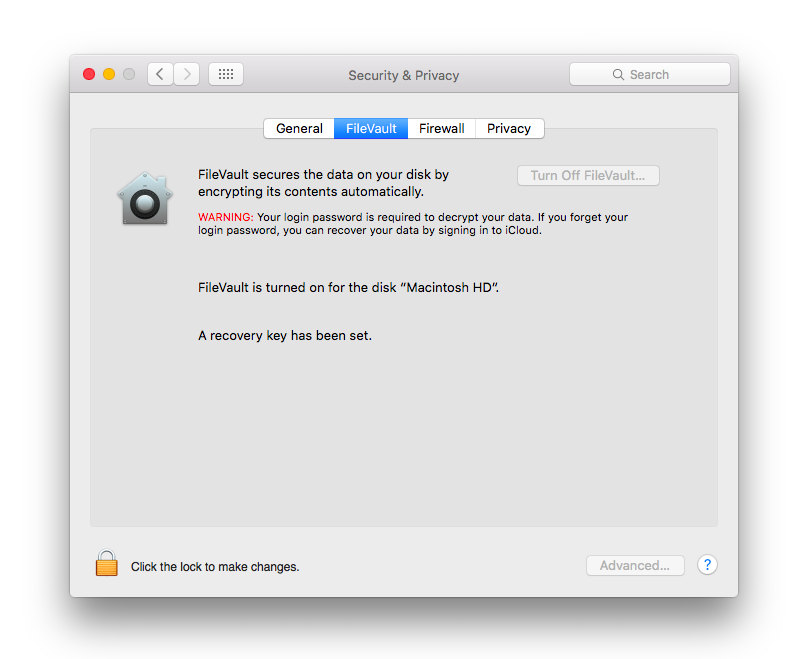
Task: Click the red WARNING label text
Action: pos(226,217)
